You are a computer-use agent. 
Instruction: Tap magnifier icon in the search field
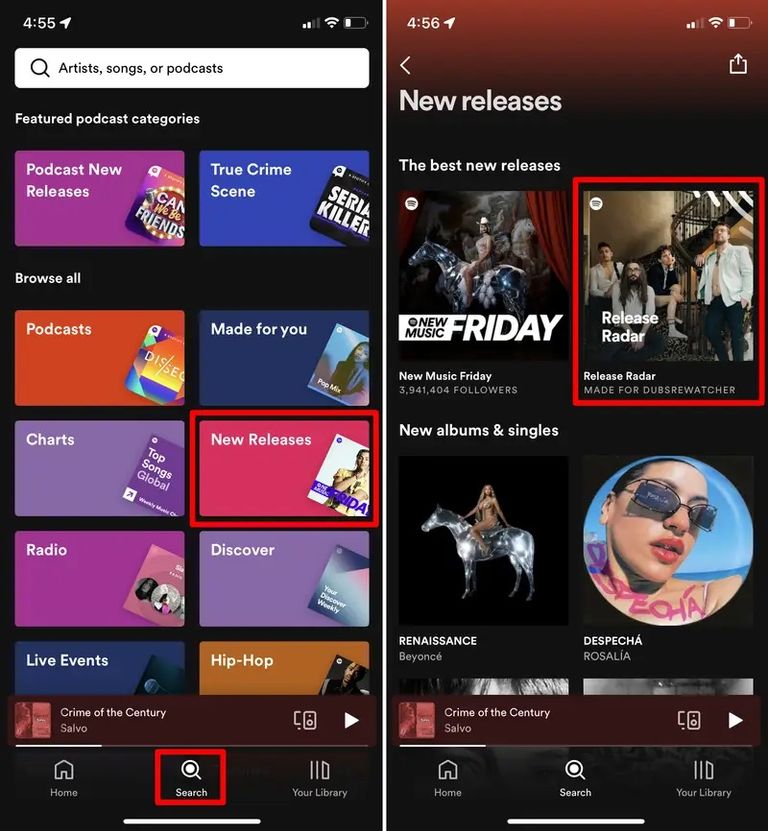(40, 68)
